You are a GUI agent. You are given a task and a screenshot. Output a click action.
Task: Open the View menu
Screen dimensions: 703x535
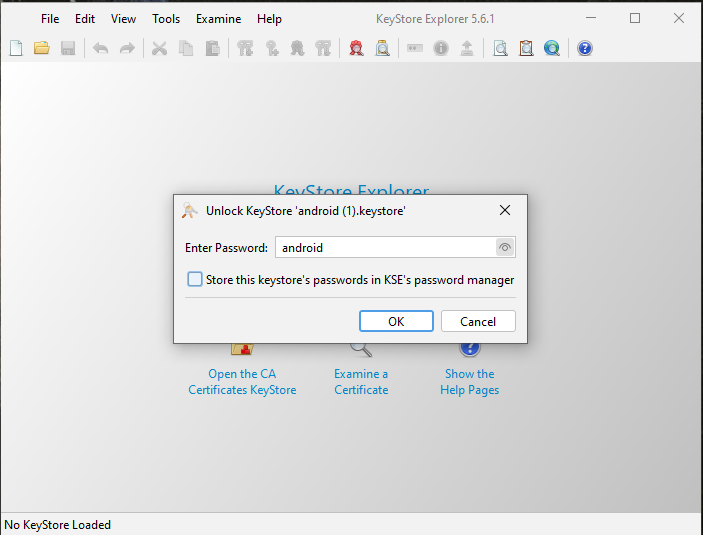[x=123, y=19]
